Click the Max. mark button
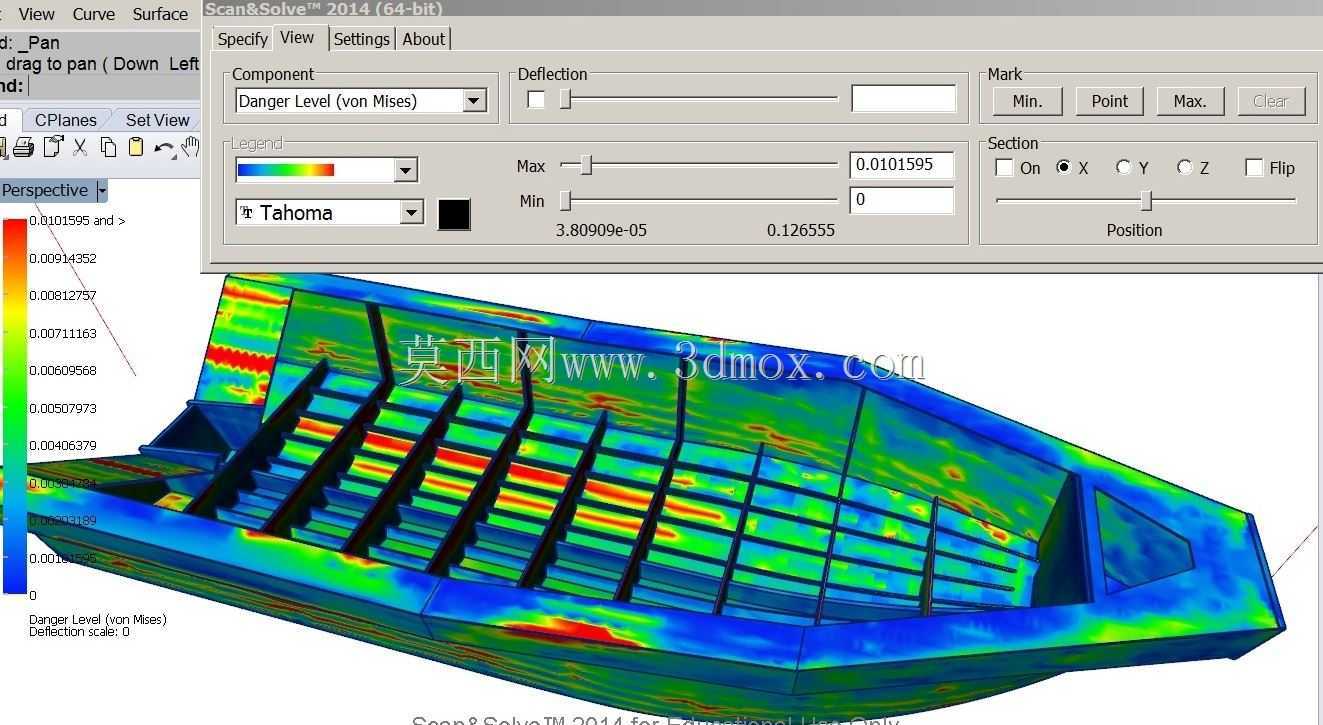This screenshot has height=725, width=1323. (x=1190, y=100)
